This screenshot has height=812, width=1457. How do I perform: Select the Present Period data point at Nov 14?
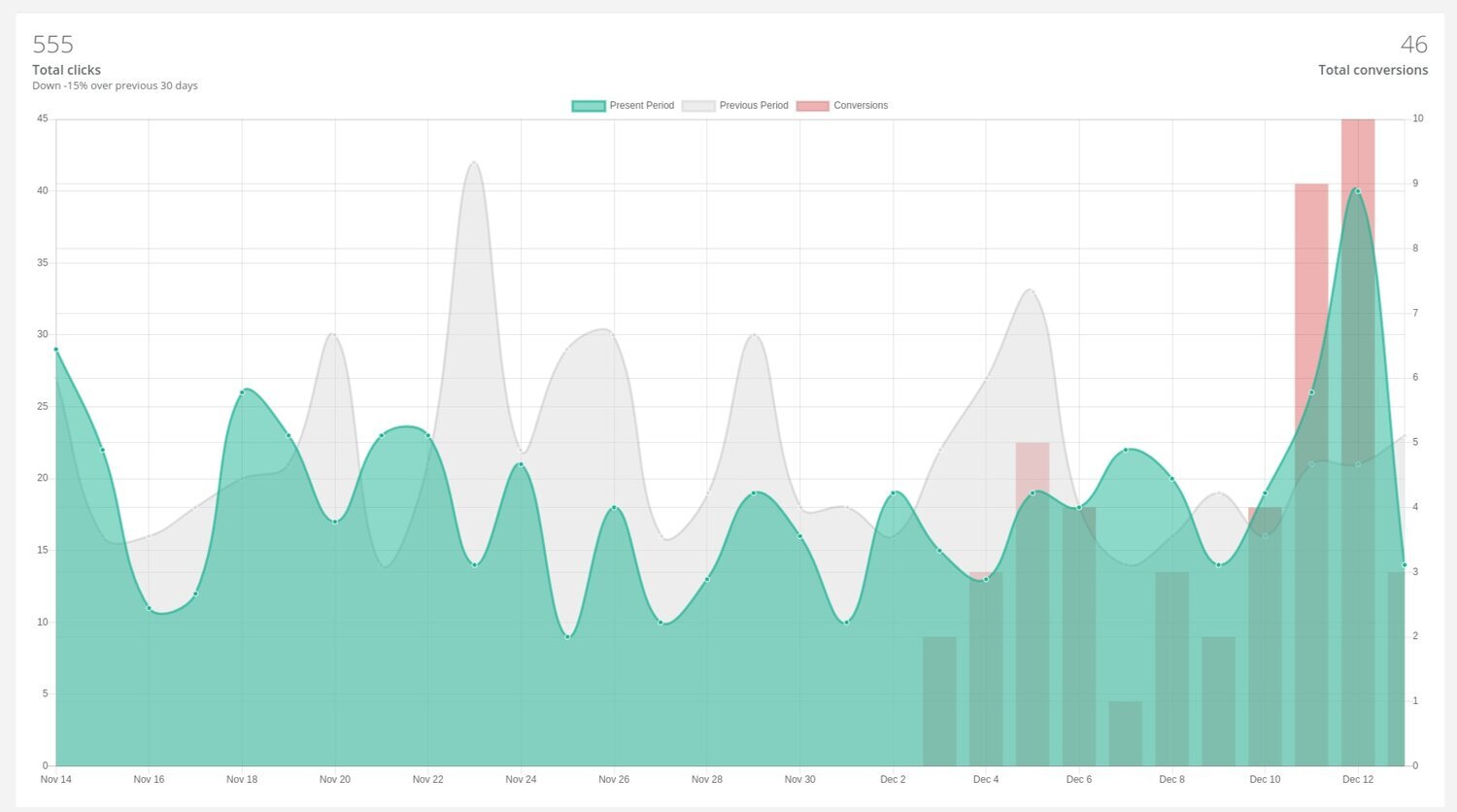[x=56, y=349]
